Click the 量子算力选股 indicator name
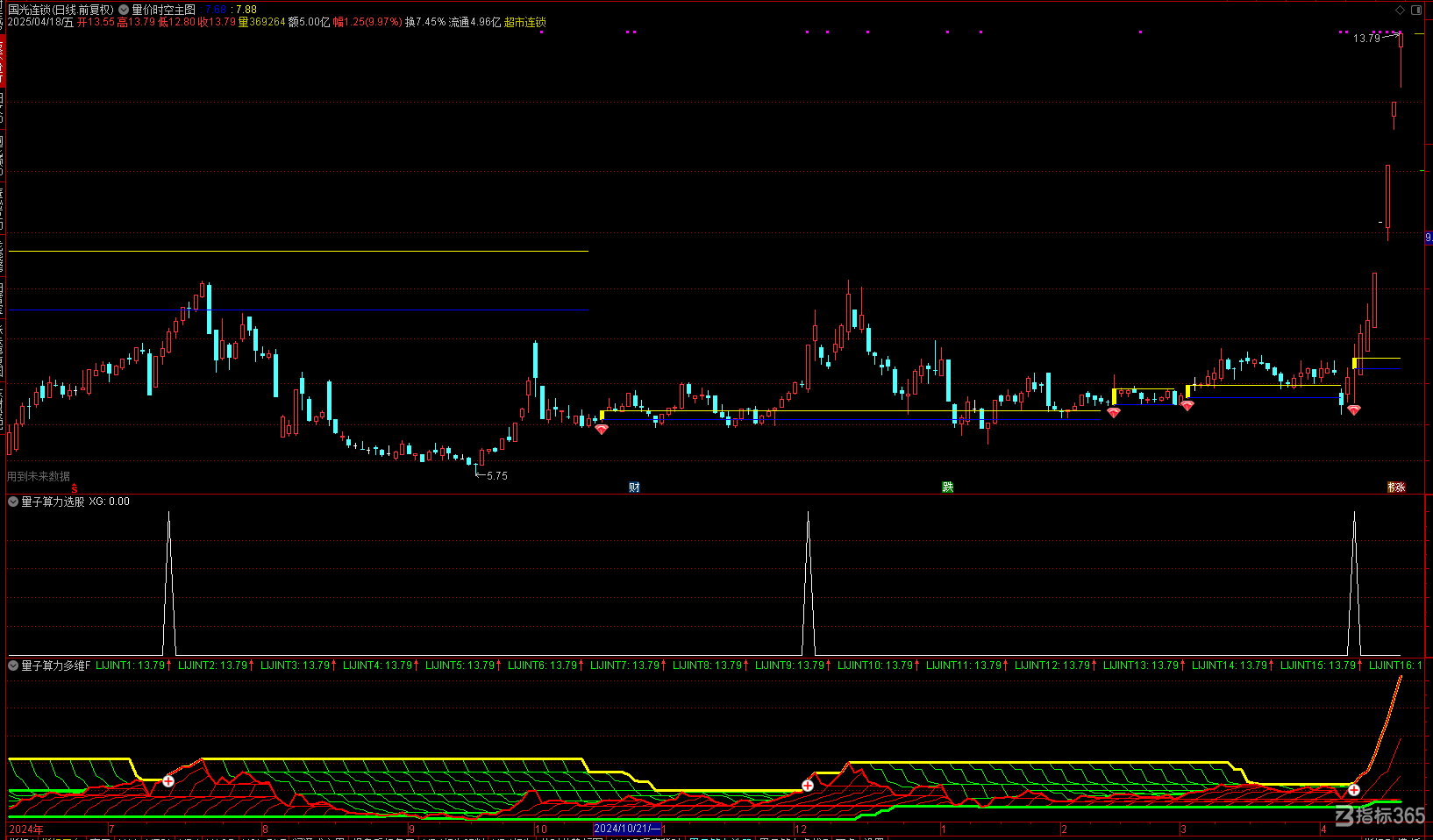Image resolution: width=1433 pixels, height=840 pixels. tap(53, 502)
